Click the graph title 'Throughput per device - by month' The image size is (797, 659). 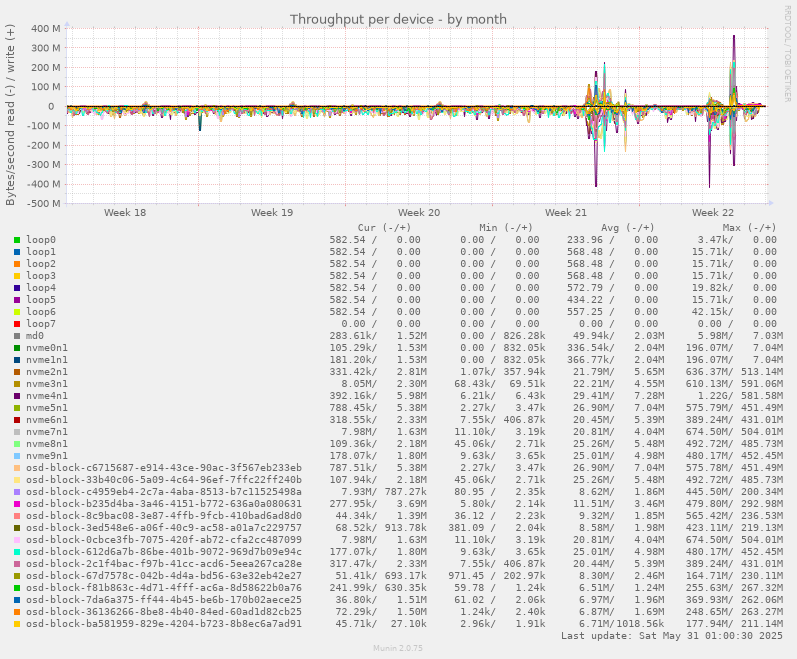click(398, 19)
